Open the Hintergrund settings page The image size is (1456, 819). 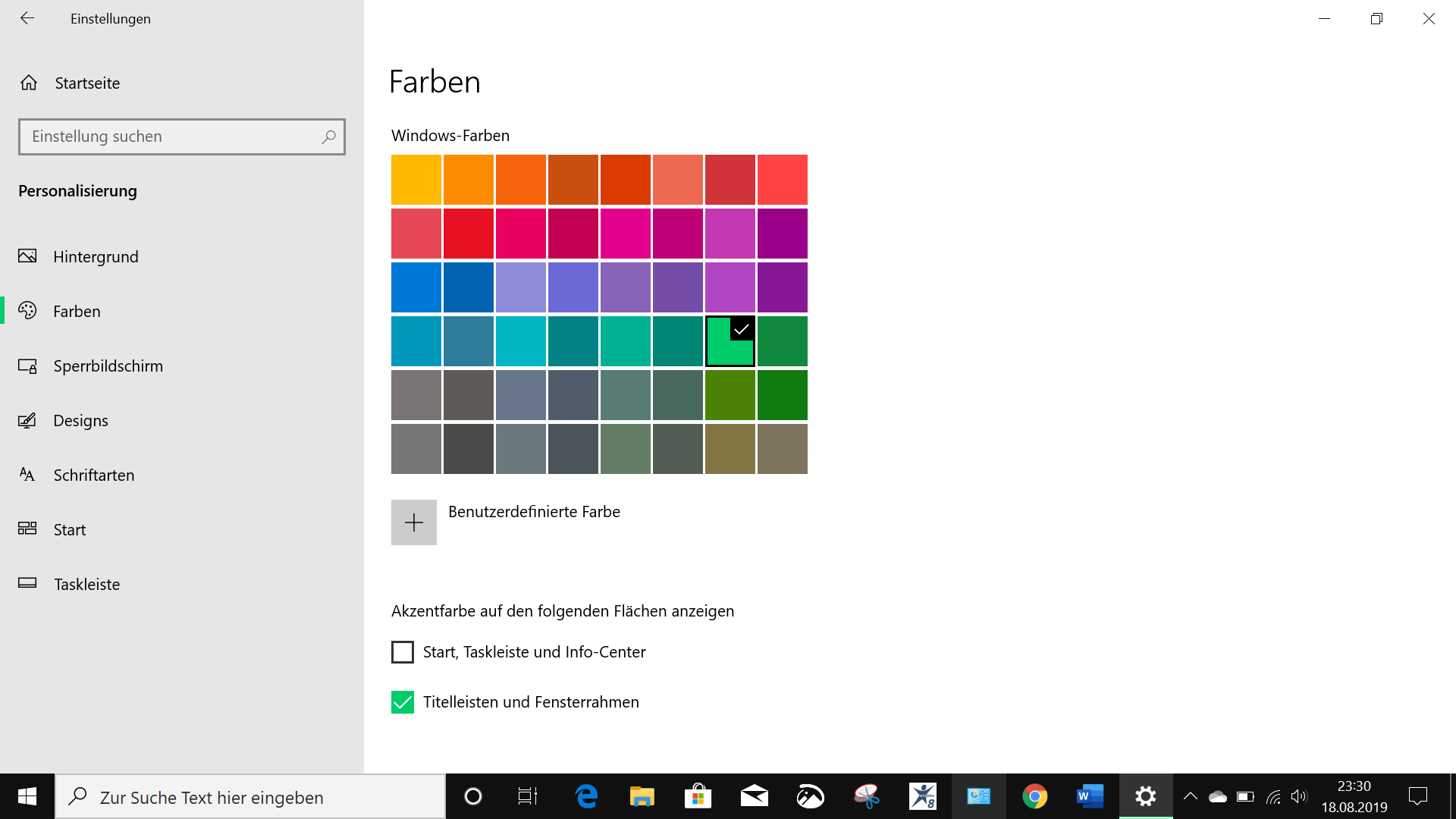[96, 257]
